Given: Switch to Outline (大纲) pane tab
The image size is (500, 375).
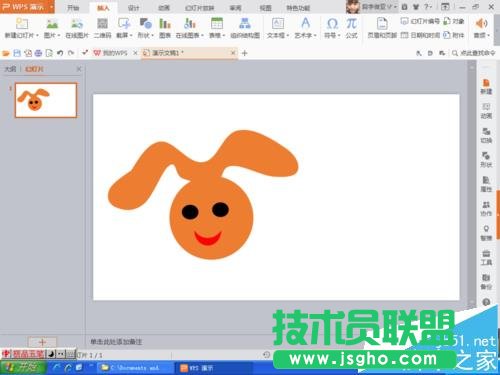Looking at the screenshot, I should coord(10,69).
